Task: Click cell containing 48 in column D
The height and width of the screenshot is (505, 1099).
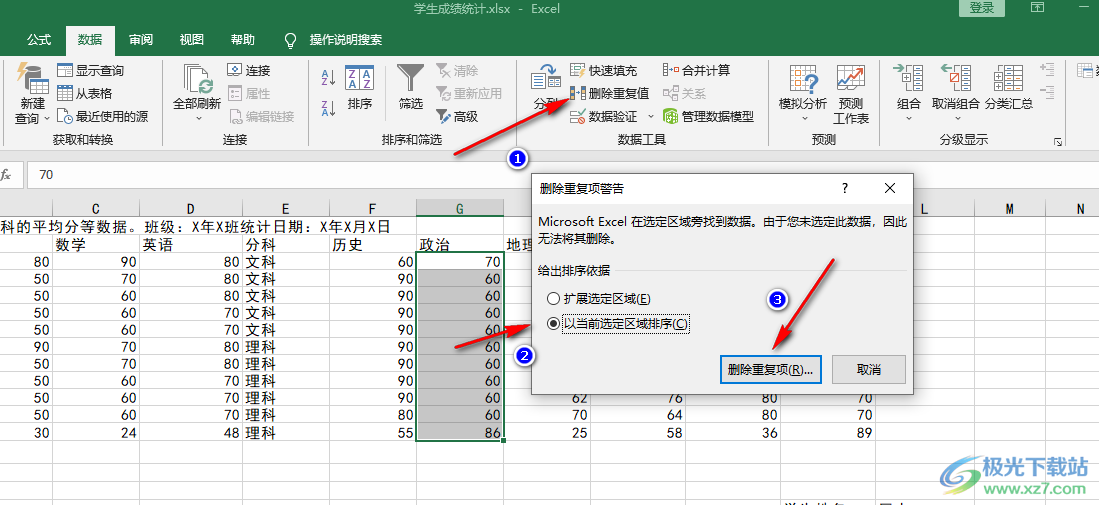Action: click(x=191, y=433)
